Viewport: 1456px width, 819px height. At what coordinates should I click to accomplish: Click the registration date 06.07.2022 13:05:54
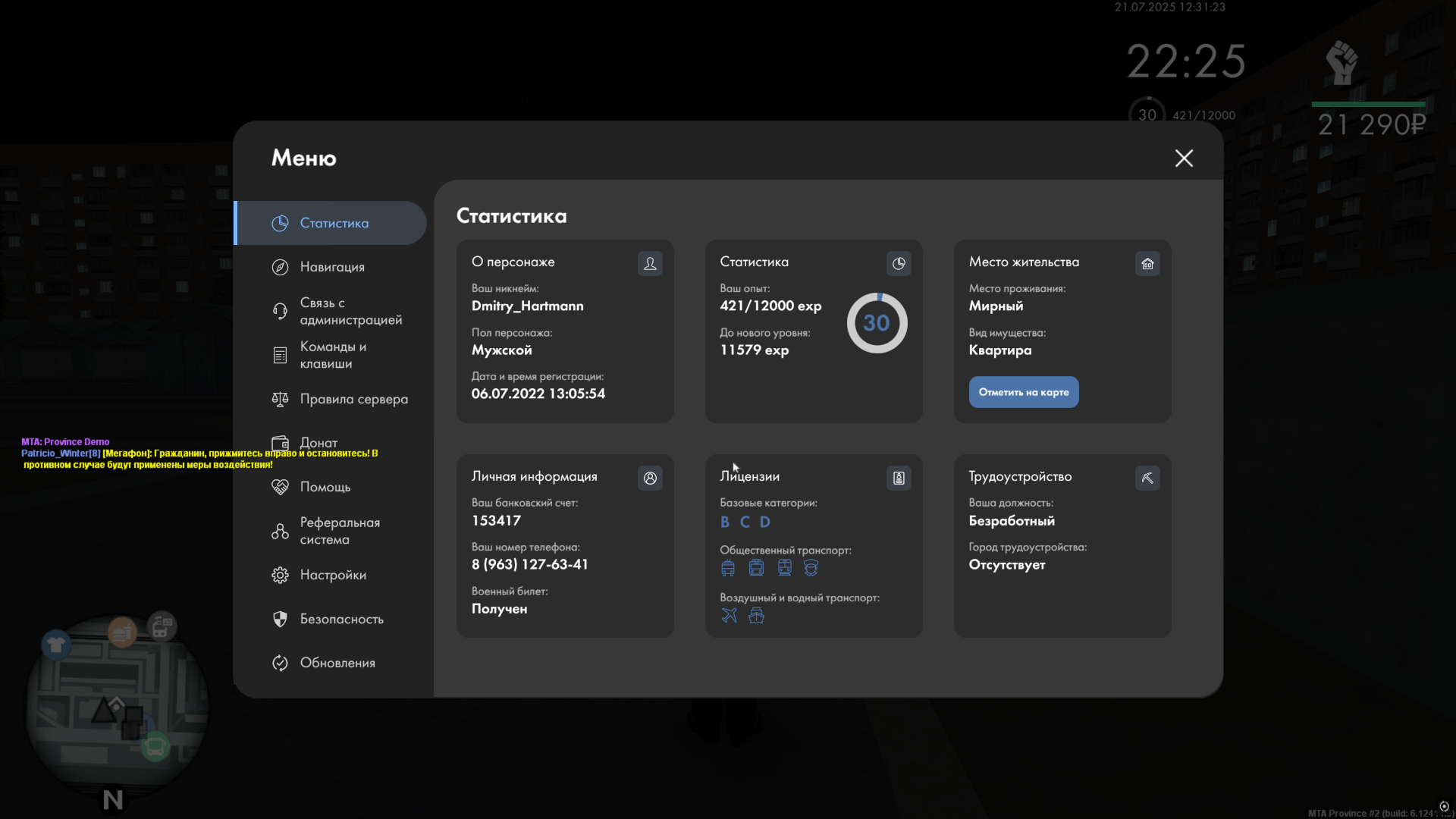pyautogui.click(x=538, y=394)
